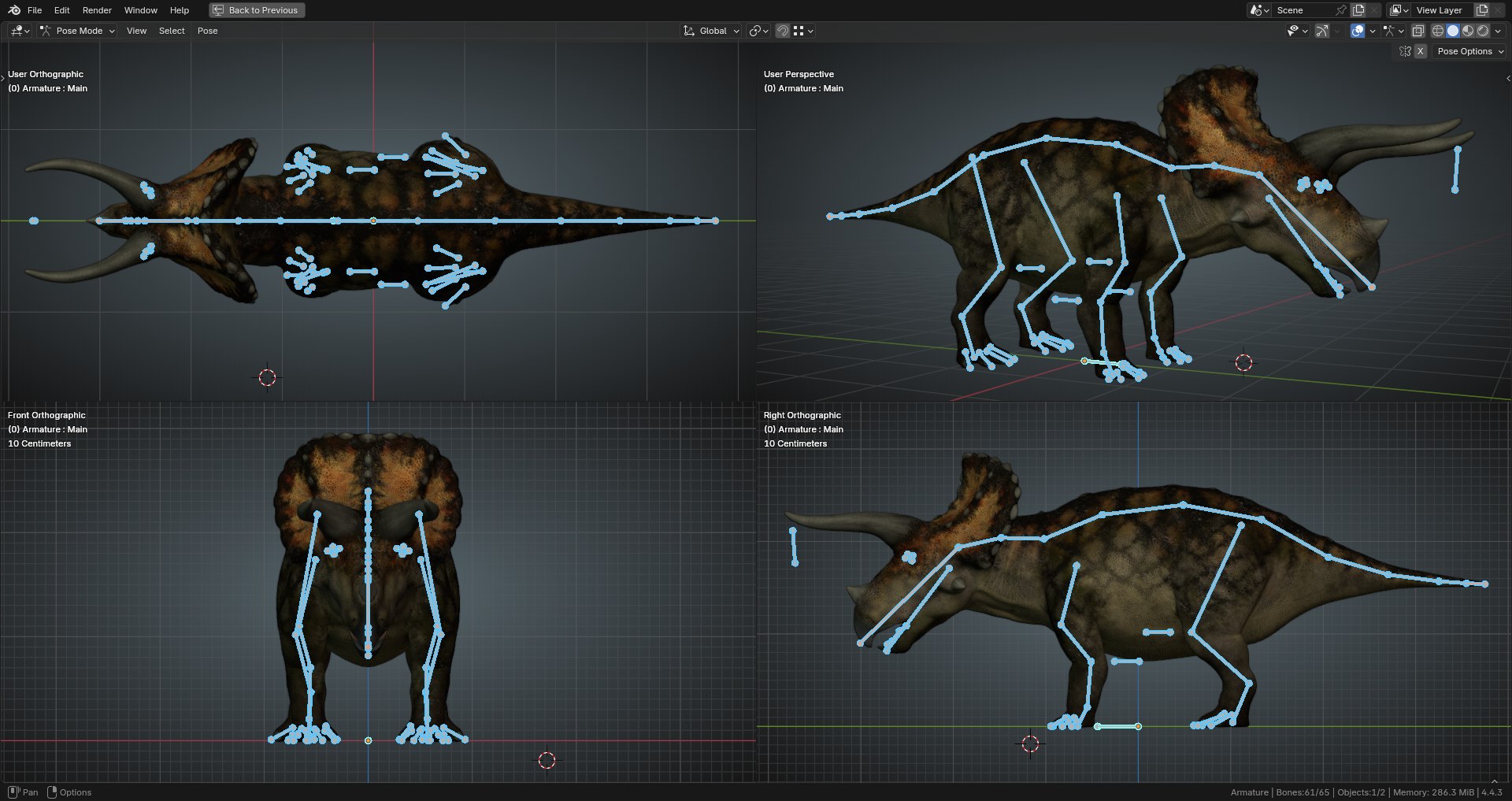The height and width of the screenshot is (801, 1512).
Task: Click the pose mirror butterfly icon
Action: point(1405,51)
